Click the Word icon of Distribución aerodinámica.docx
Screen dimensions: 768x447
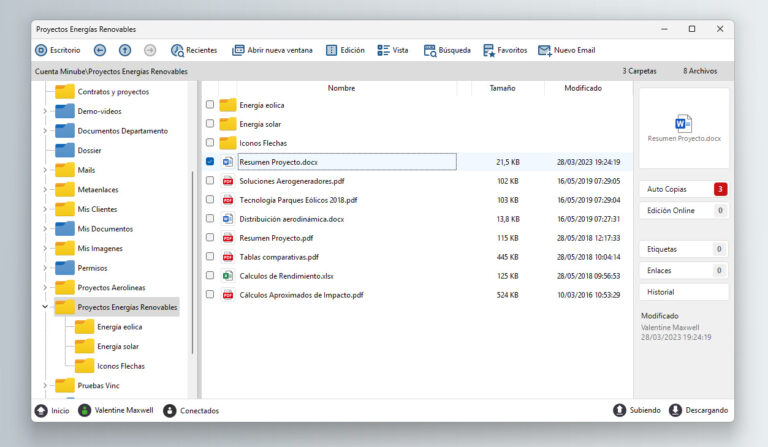[228, 219]
